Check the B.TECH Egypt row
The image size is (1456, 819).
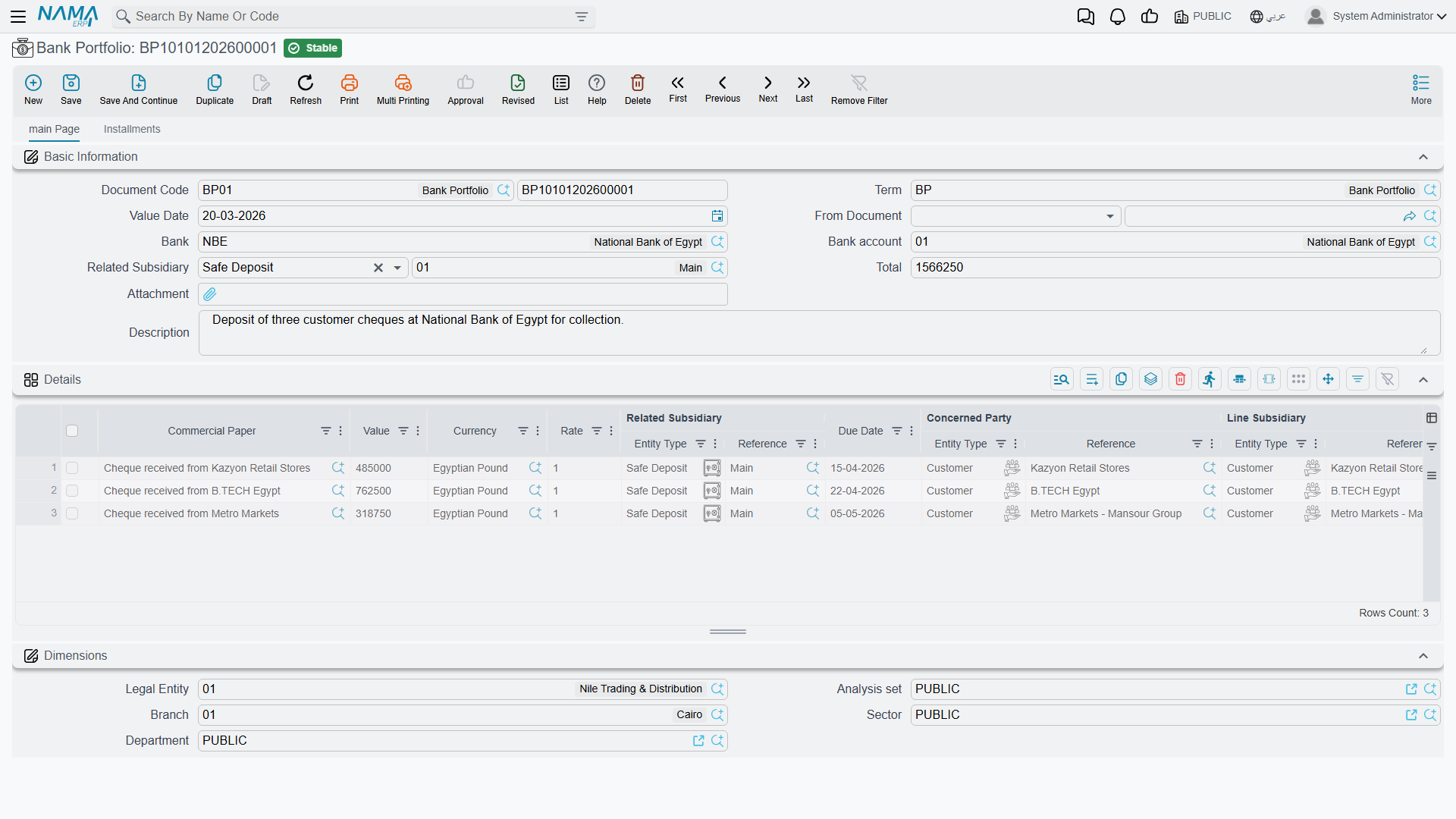coord(72,491)
